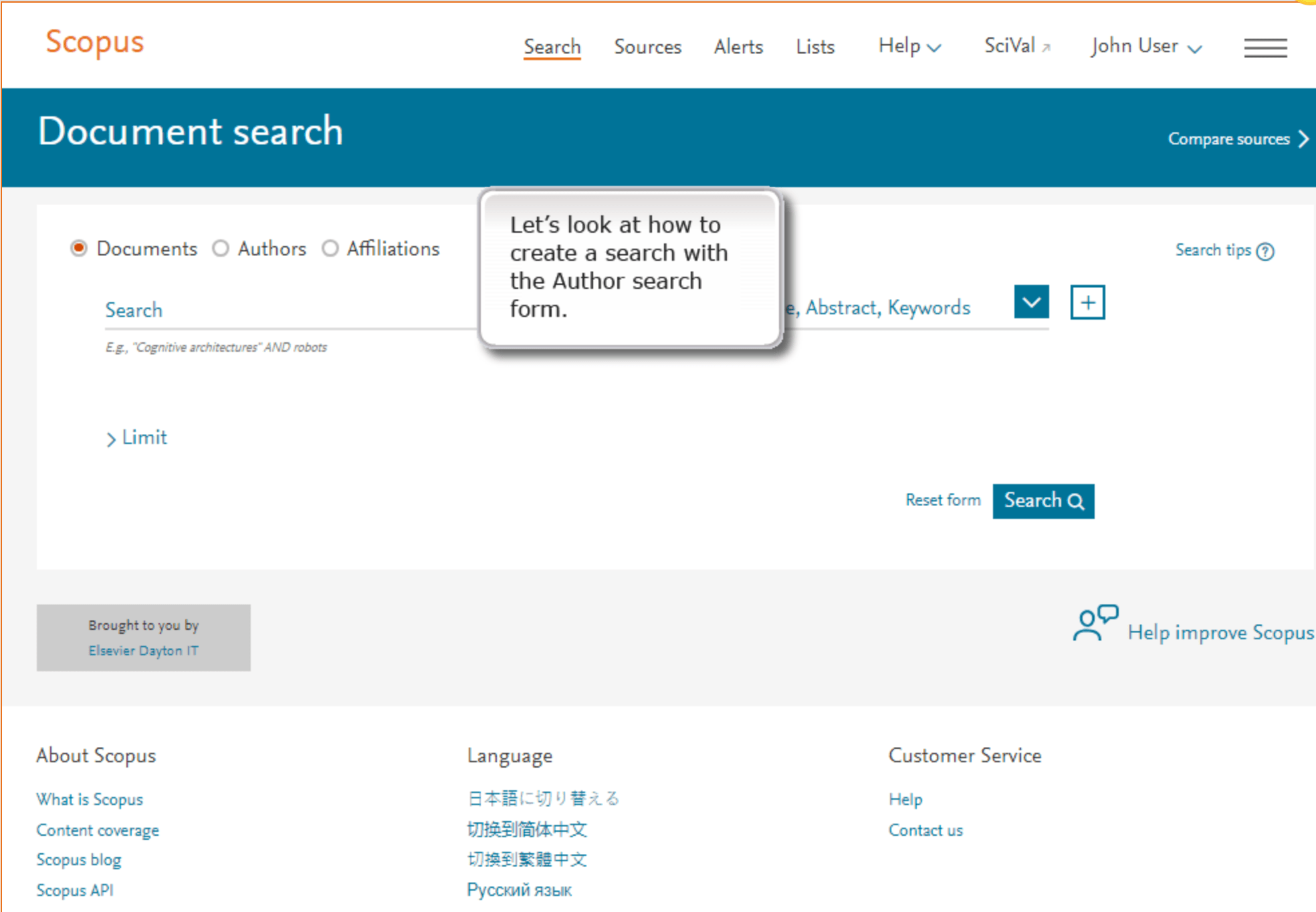Click inside the Search input field
1316x912 pixels.
pyautogui.click(x=281, y=310)
